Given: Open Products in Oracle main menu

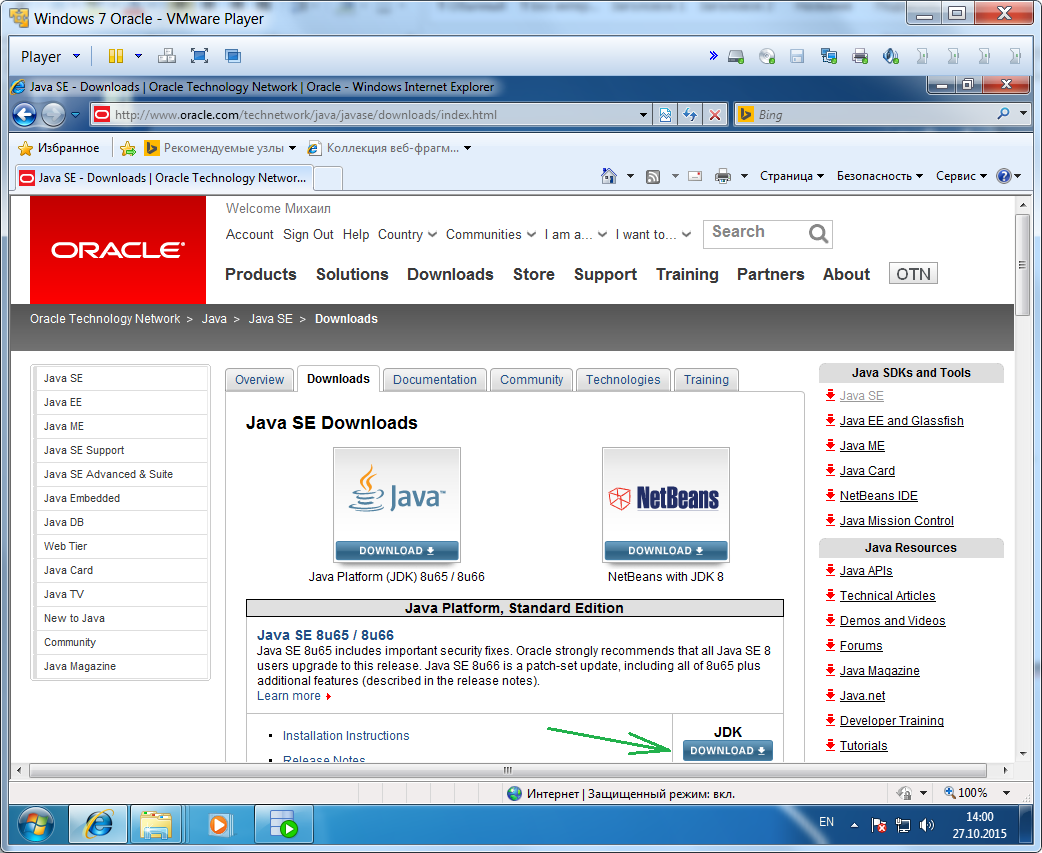Looking at the screenshot, I should 260,274.
